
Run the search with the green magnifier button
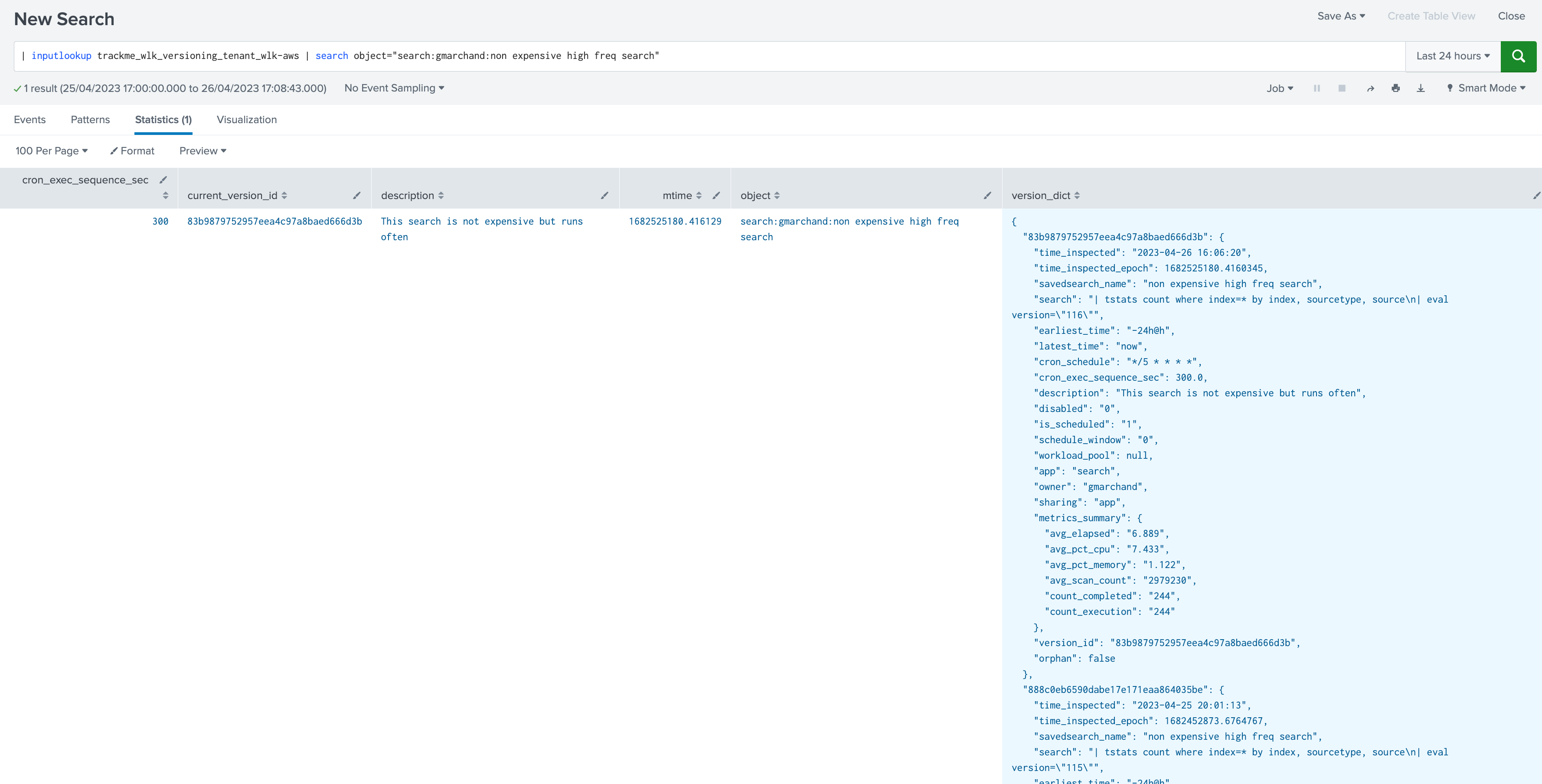pos(1518,56)
